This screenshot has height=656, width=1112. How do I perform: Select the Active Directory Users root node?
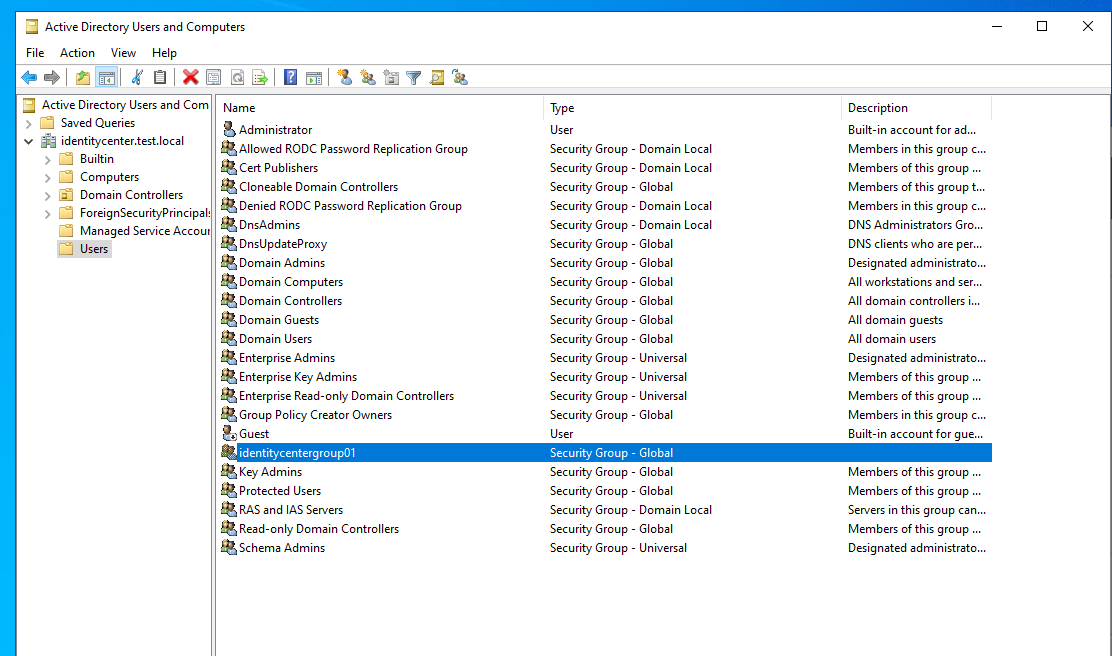125,104
